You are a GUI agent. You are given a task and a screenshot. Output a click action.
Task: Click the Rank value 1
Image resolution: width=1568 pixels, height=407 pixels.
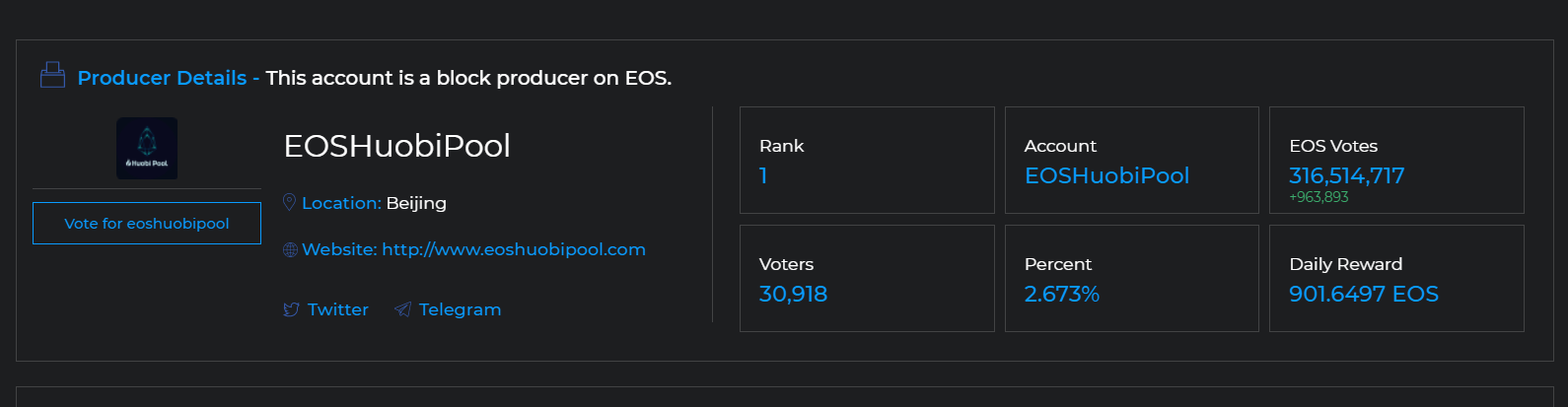[763, 175]
